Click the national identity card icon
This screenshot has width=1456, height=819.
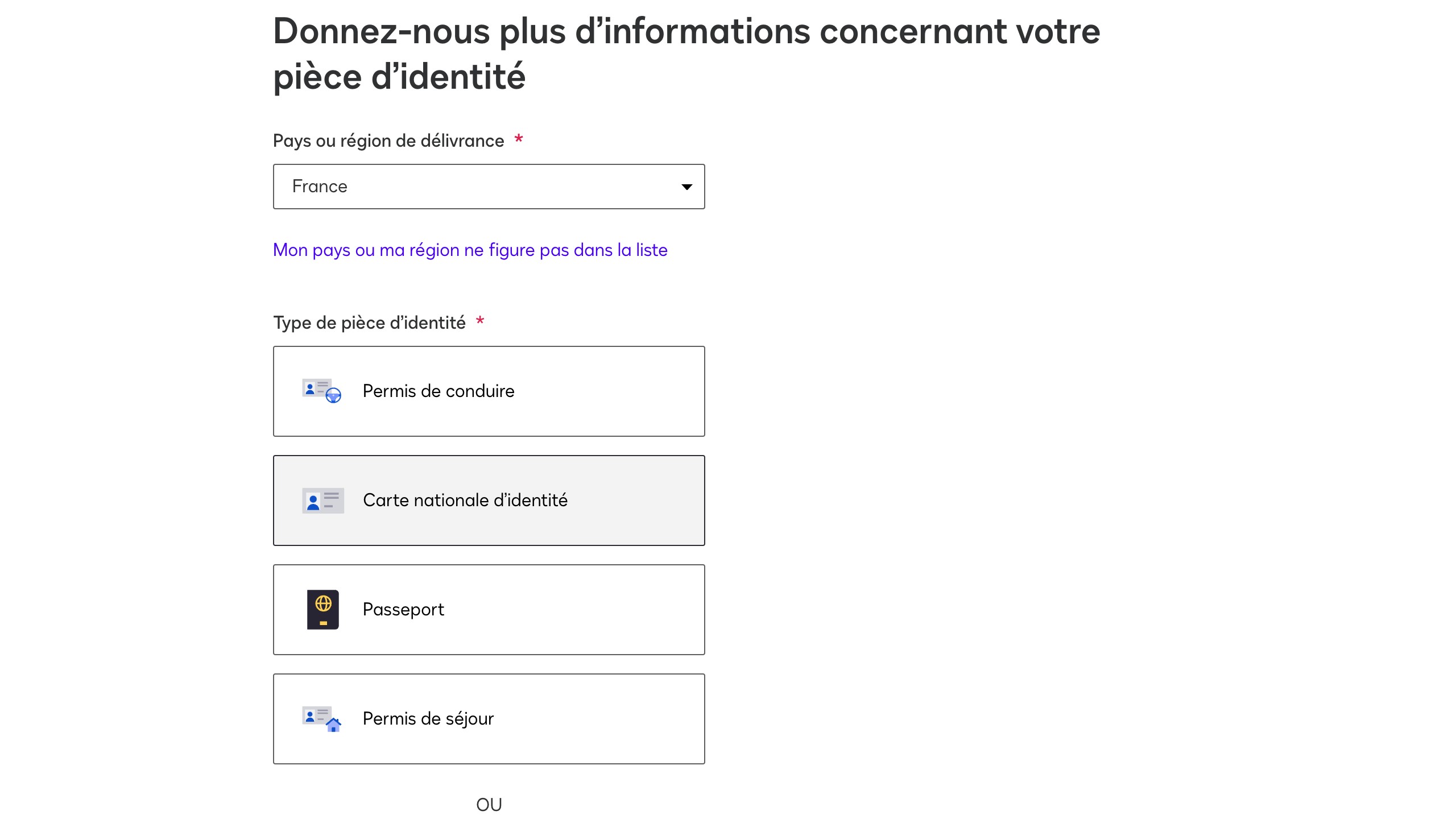(x=322, y=500)
